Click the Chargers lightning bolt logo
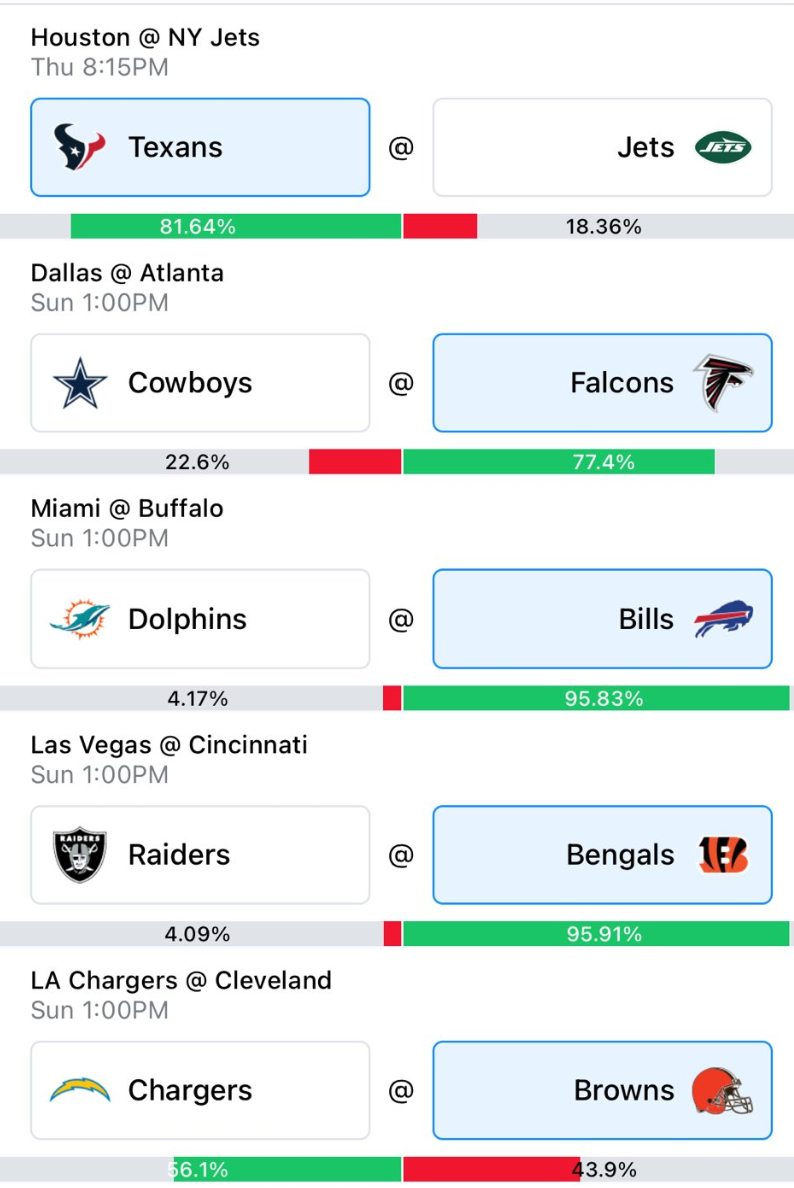Image resolution: width=794 pixels, height=1188 pixels. (x=80, y=1090)
